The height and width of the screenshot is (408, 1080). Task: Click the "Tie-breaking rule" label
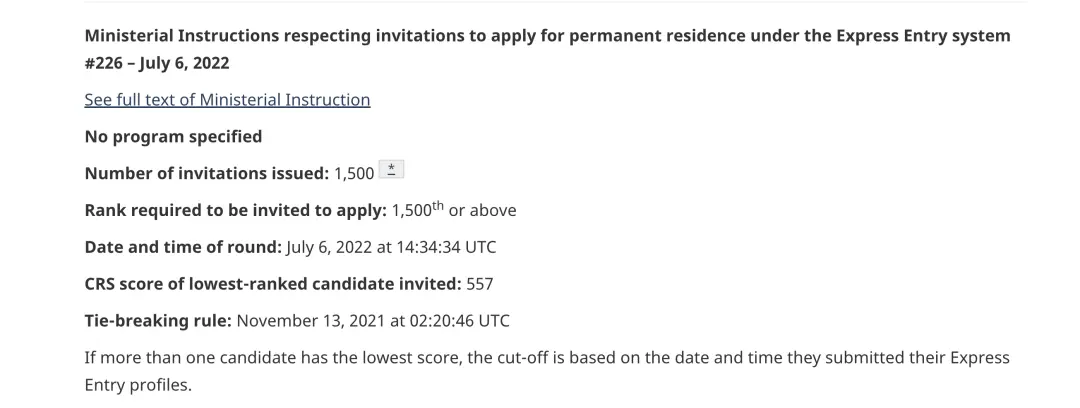[158, 320]
